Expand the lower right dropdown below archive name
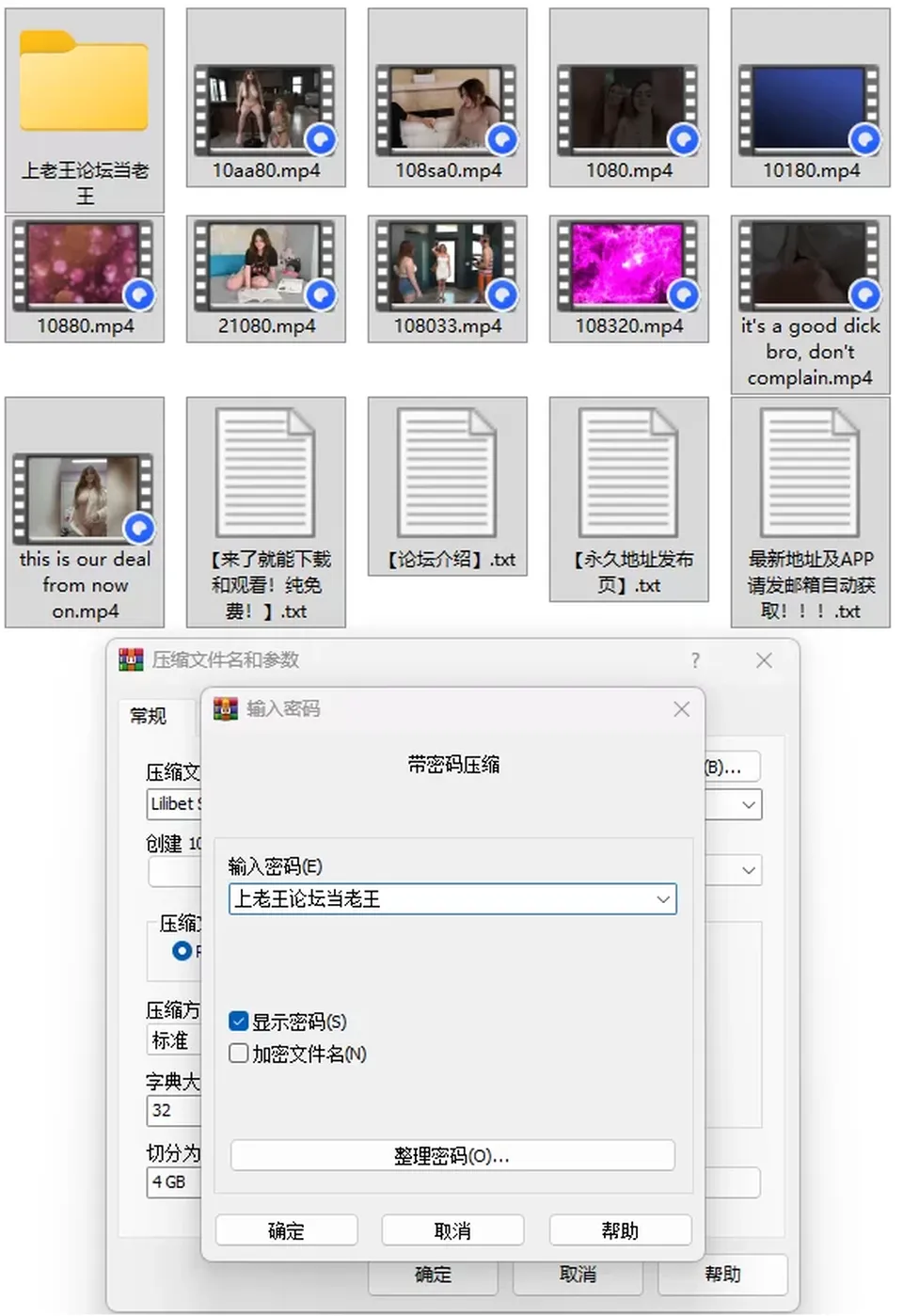This screenshot has height=1316, width=903. click(749, 870)
